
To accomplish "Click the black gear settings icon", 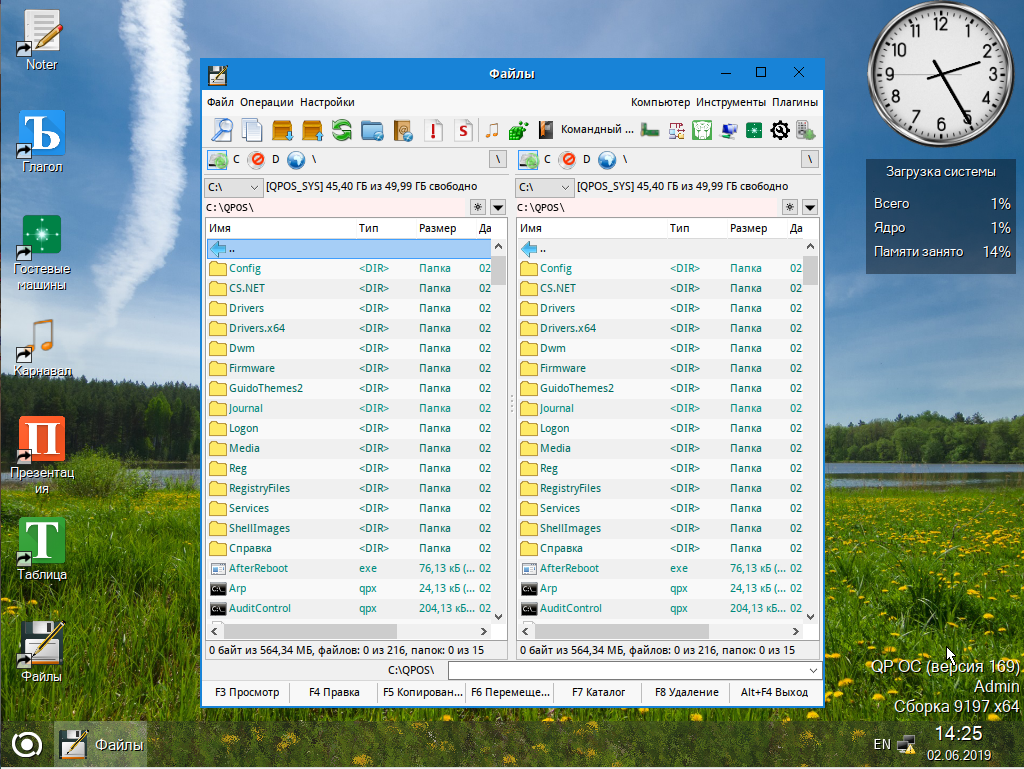I will point(780,130).
